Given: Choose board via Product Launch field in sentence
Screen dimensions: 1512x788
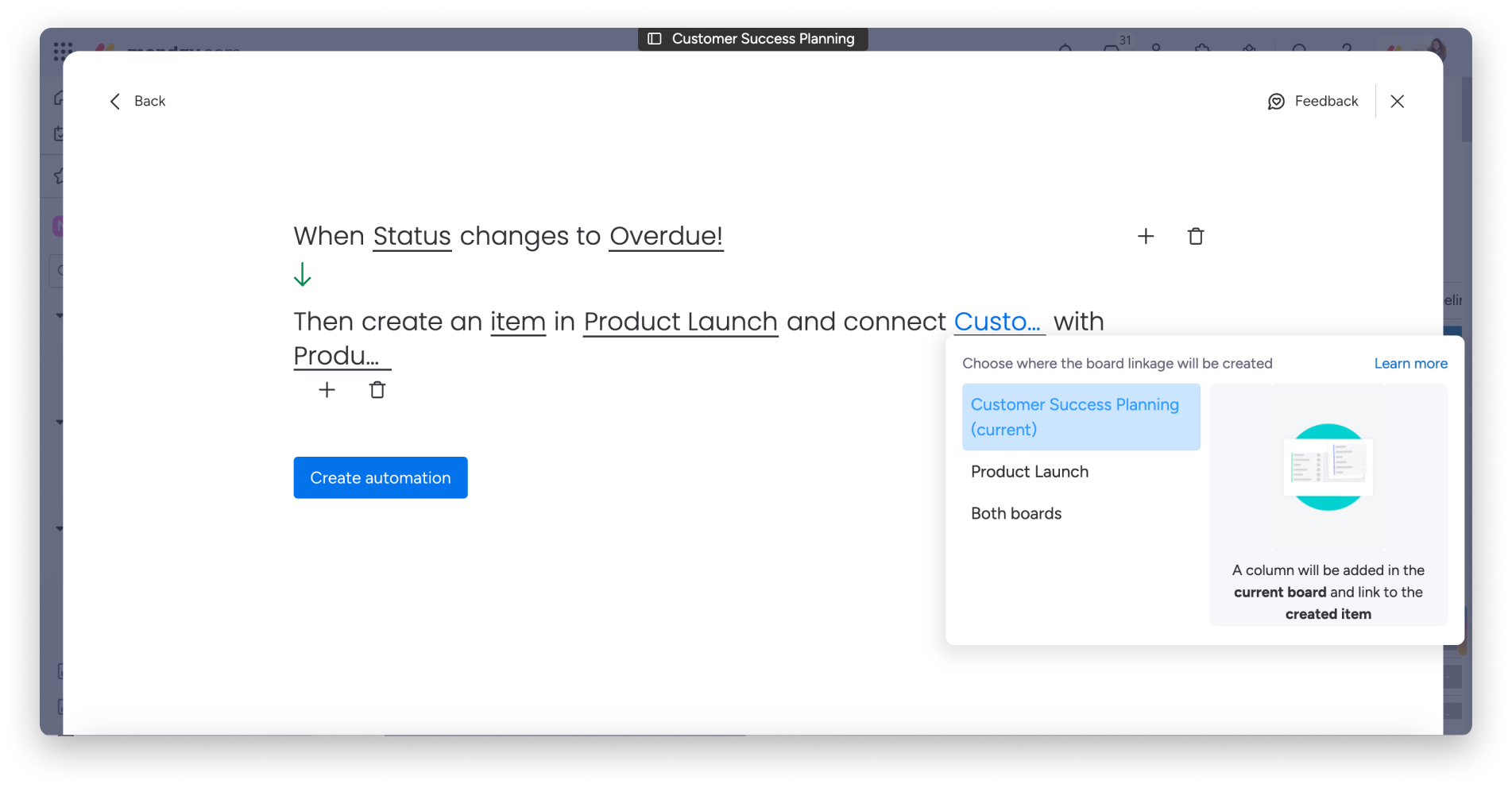Looking at the screenshot, I should (681, 322).
